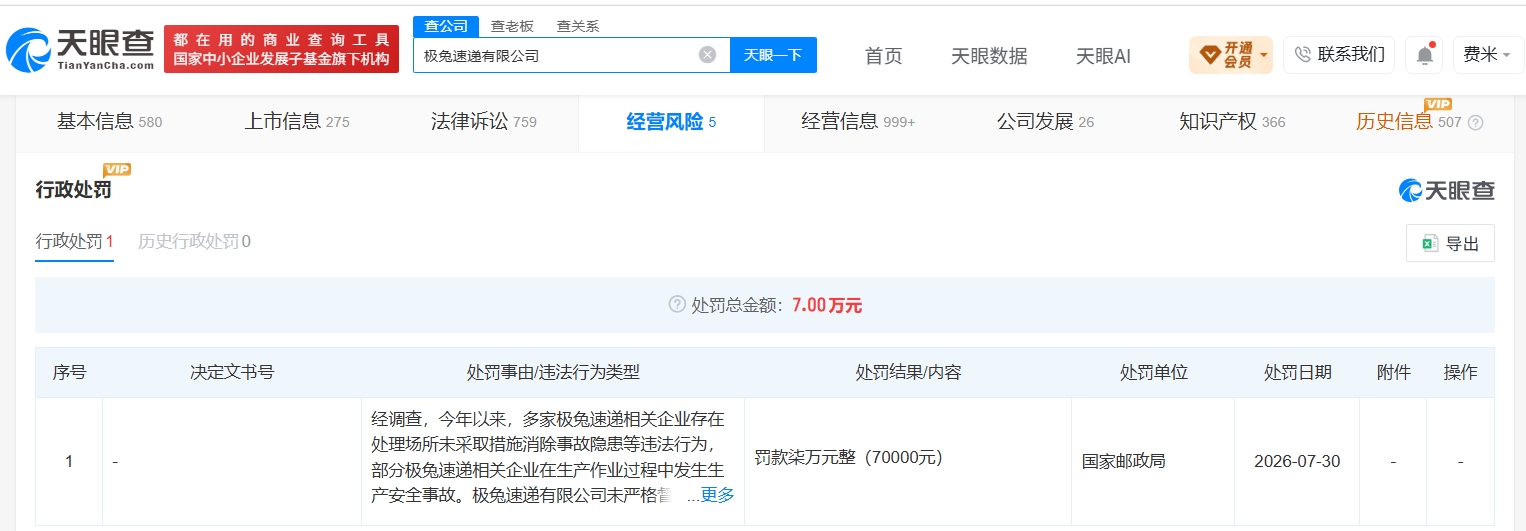Click the penalty reason text starting 经调查

pos(548,457)
